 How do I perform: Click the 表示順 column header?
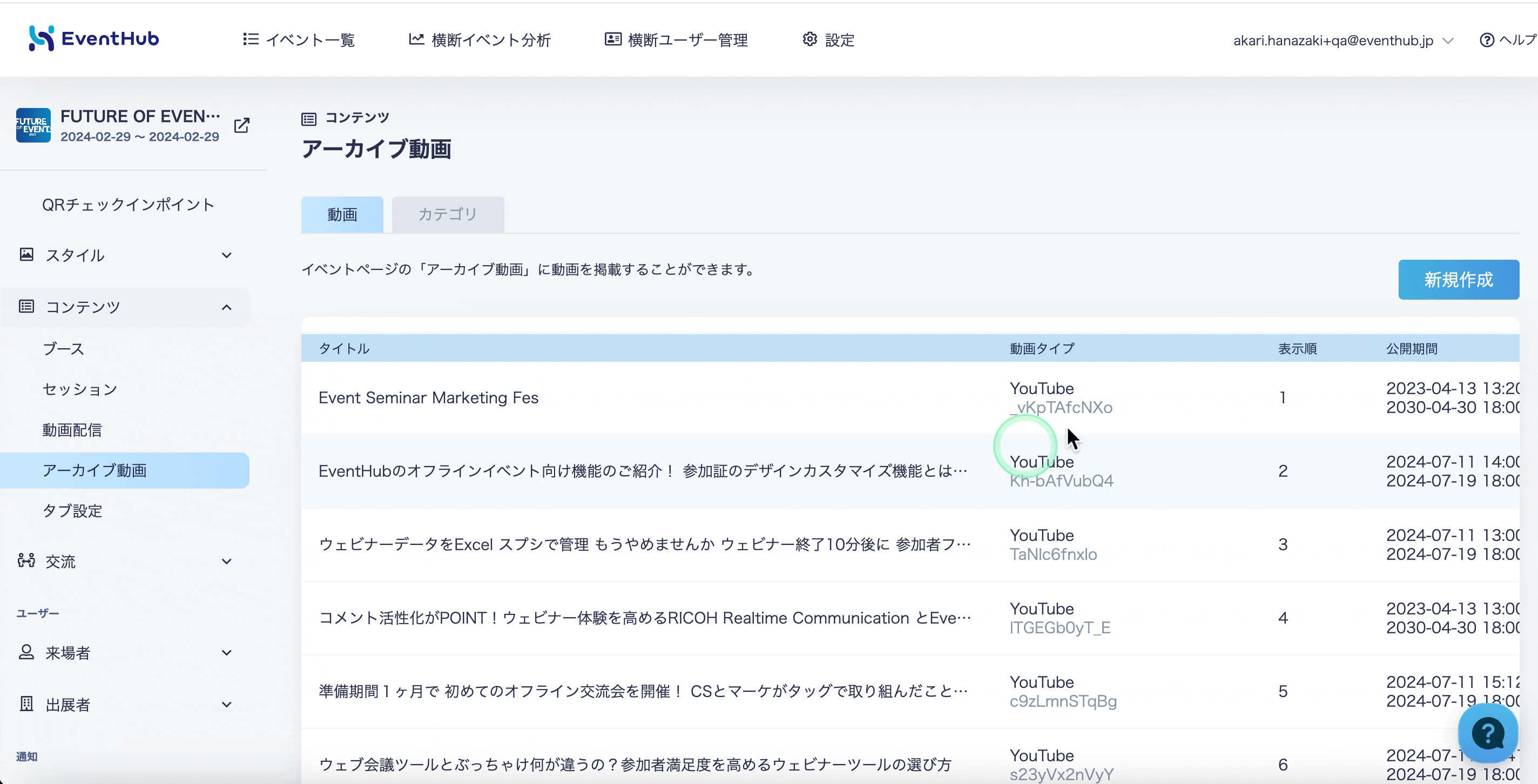tap(1297, 349)
